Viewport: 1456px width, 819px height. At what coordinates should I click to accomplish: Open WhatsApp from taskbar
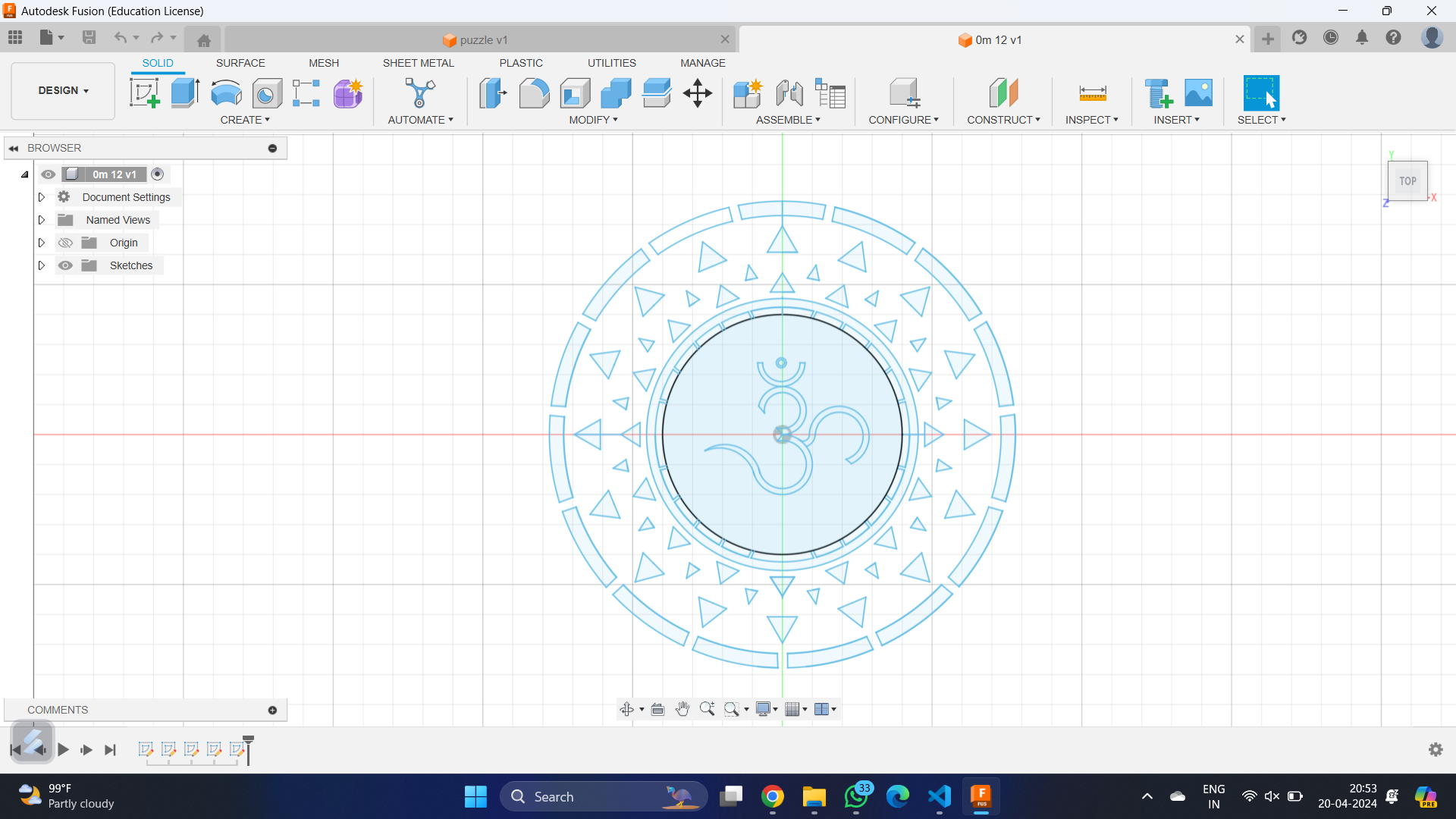point(856,796)
